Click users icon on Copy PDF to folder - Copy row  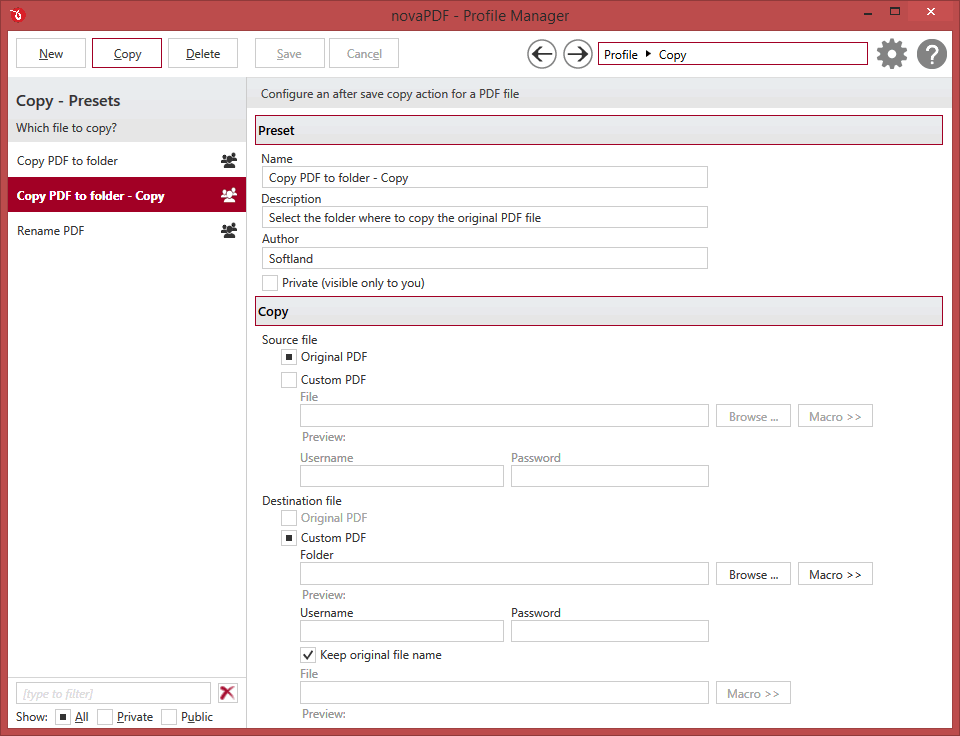click(229, 195)
